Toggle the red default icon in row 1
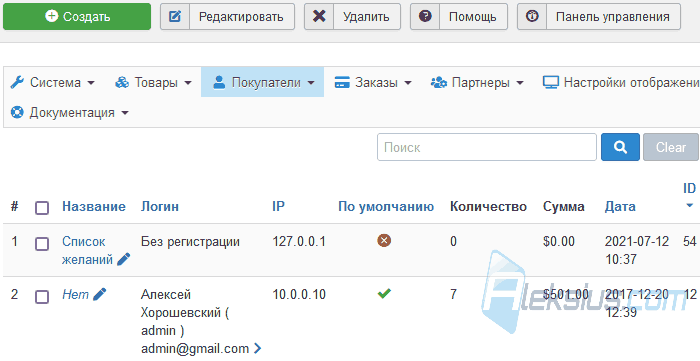700x361 pixels. tap(384, 241)
